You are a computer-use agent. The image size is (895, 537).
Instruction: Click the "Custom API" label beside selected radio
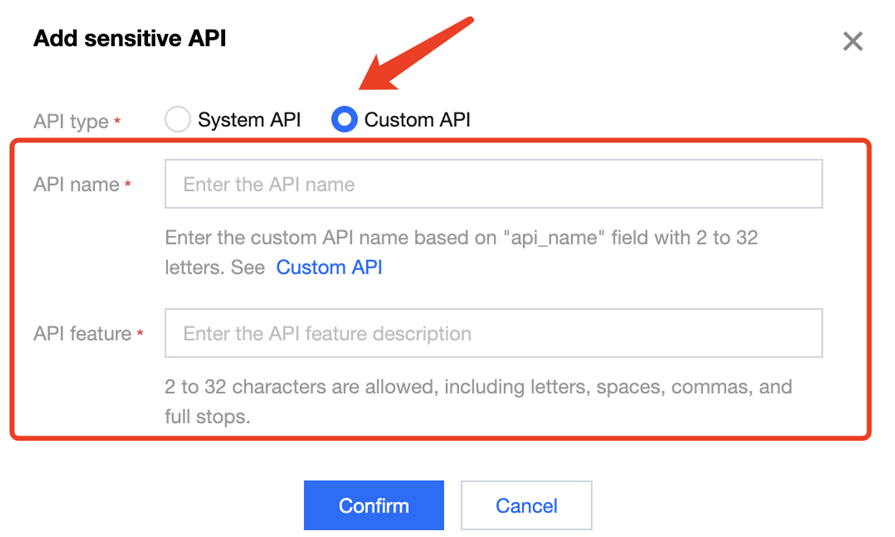click(417, 120)
